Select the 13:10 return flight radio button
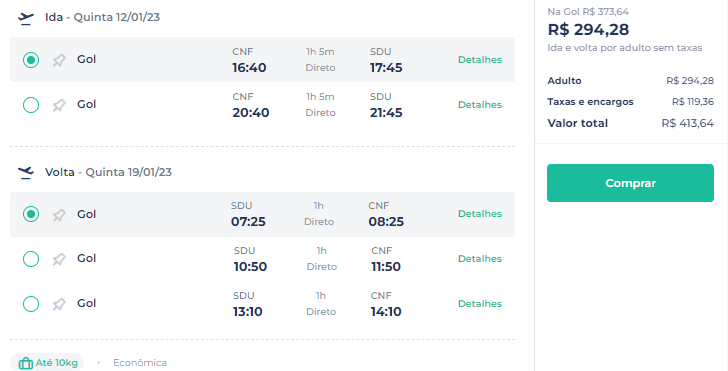The height and width of the screenshot is (371, 728). [x=31, y=304]
